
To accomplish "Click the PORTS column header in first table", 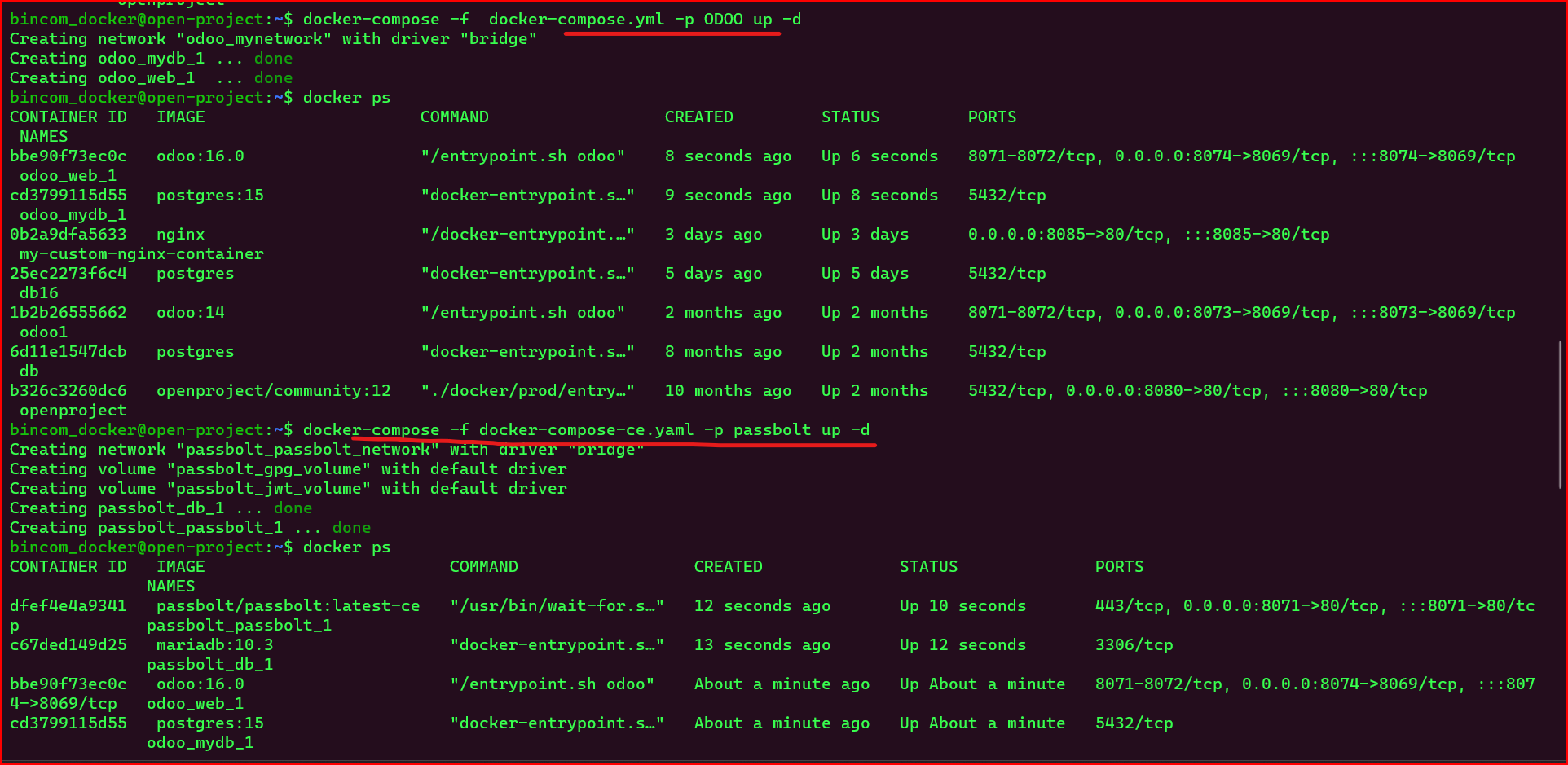I will point(992,117).
